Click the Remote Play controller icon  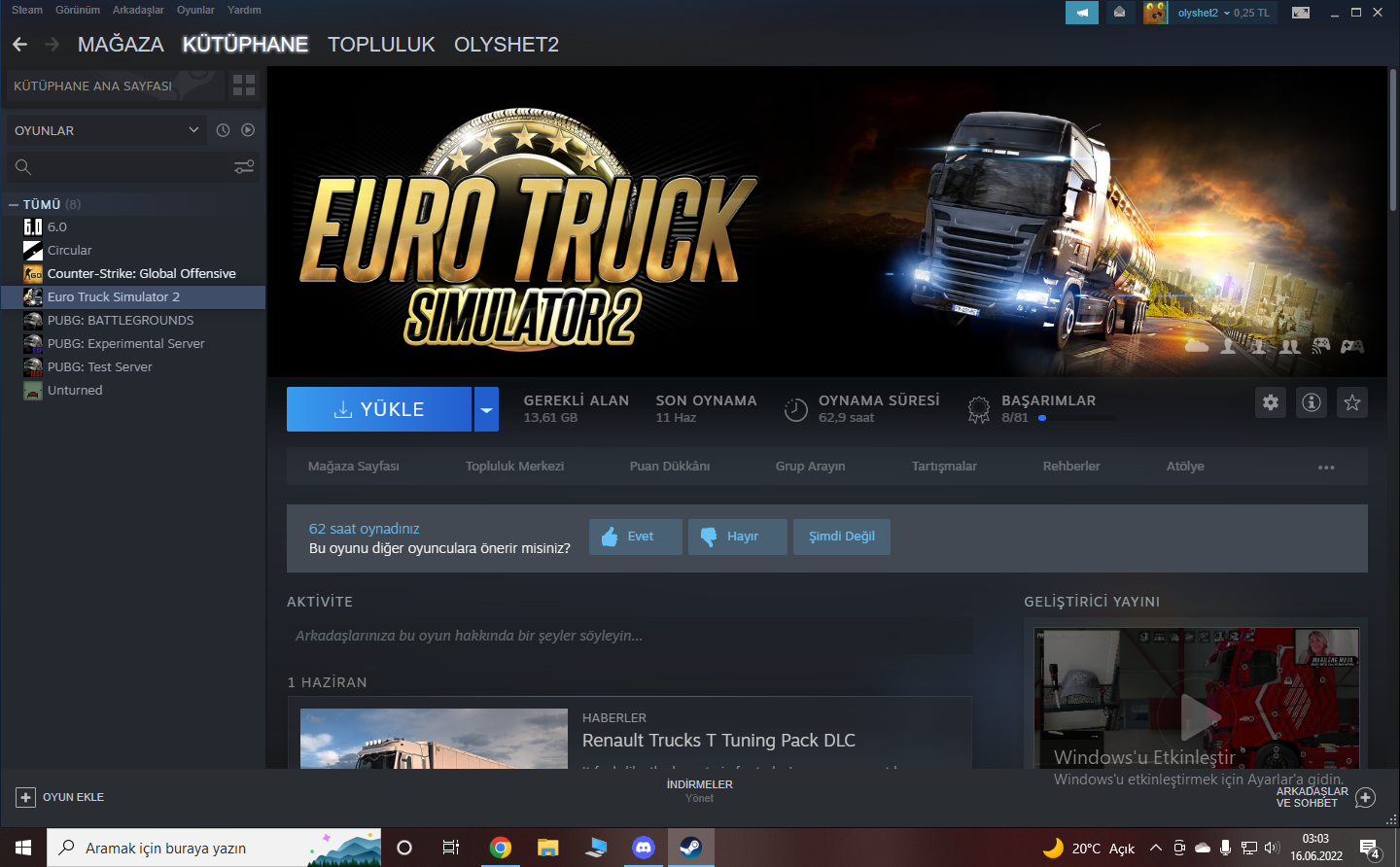pos(1320,346)
